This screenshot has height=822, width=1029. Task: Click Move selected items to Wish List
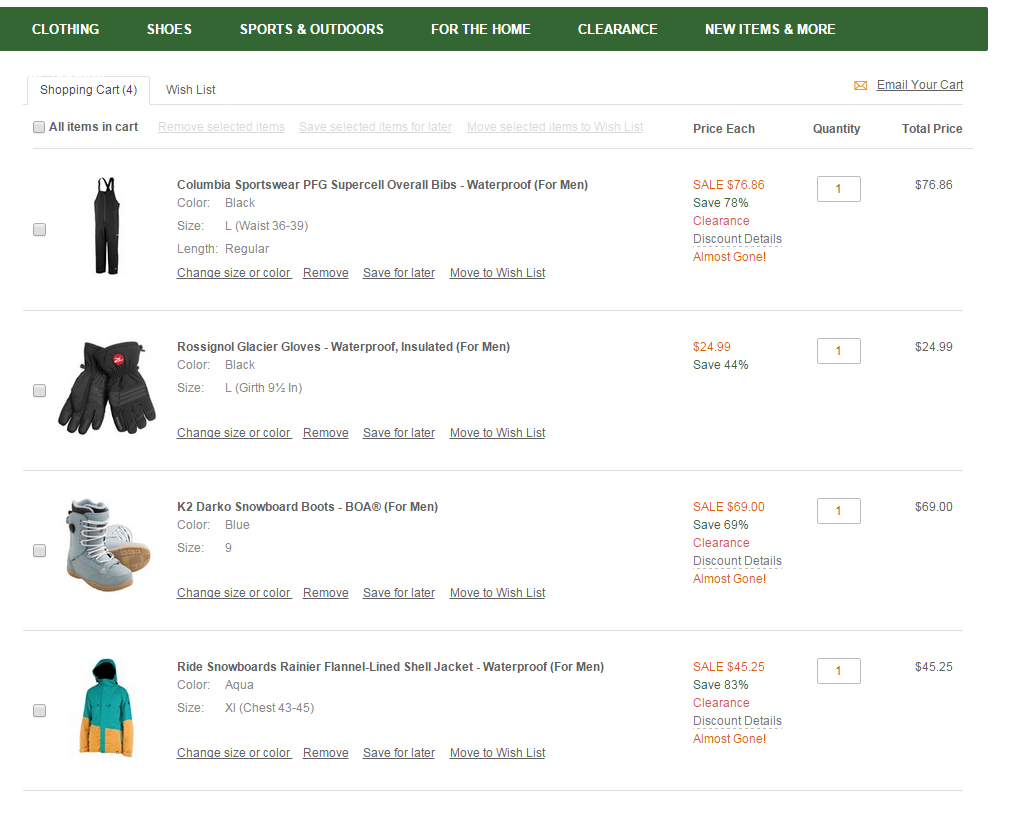(555, 127)
